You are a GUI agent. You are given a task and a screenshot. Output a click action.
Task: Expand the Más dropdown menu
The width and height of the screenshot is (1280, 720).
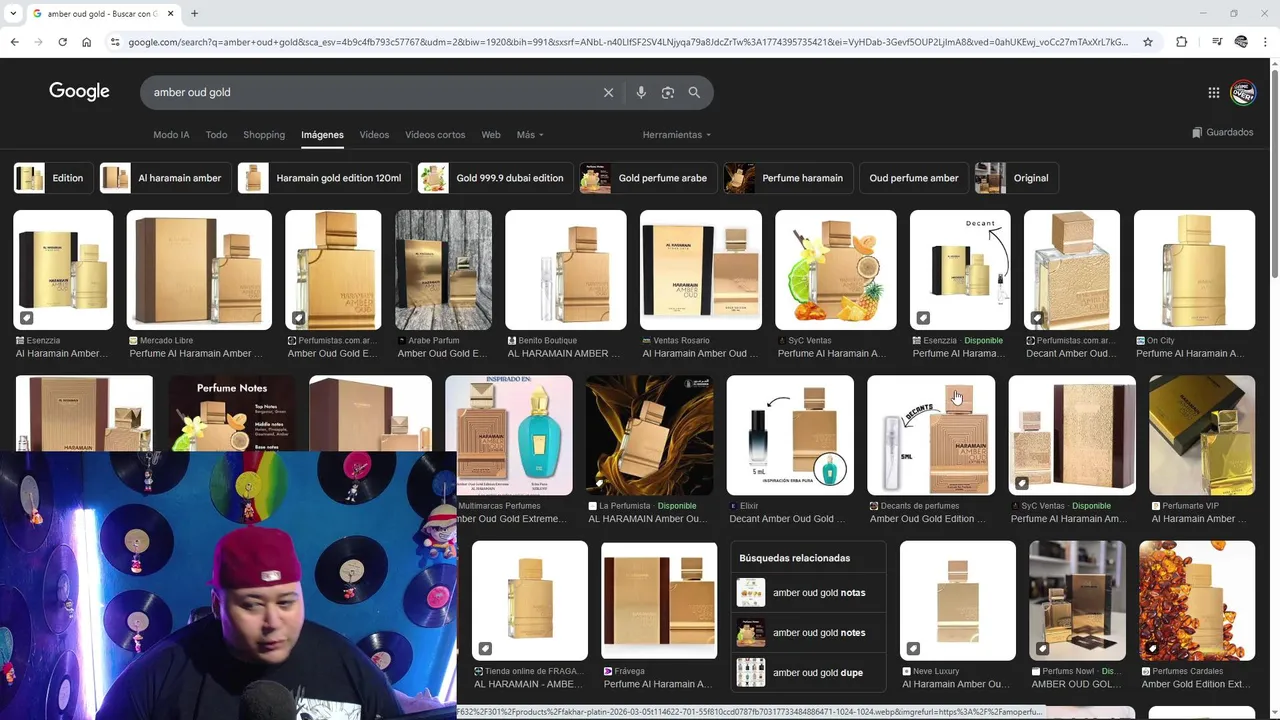pyautogui.click(x=530, y=135)
